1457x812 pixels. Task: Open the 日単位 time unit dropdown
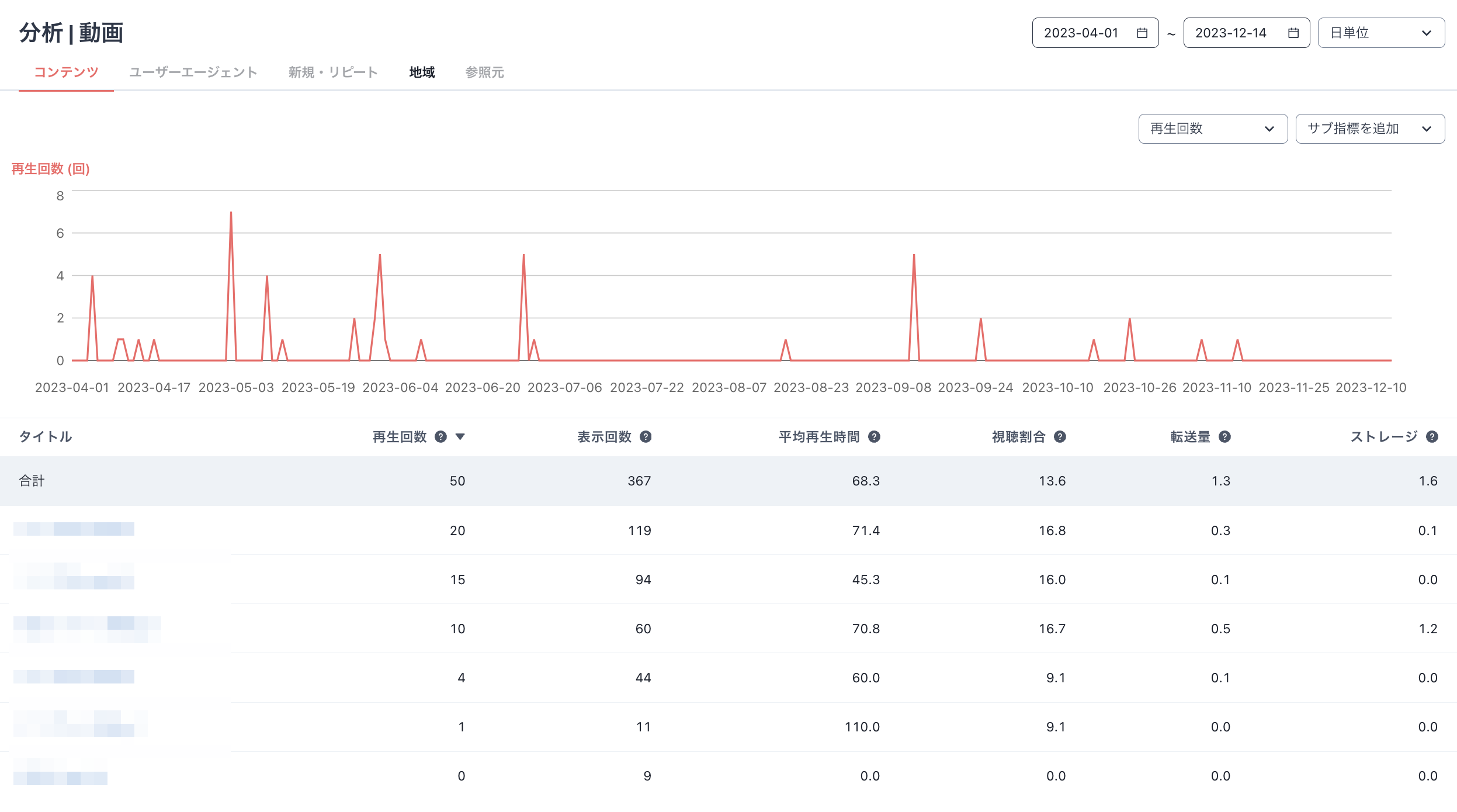click(1380, 33)
